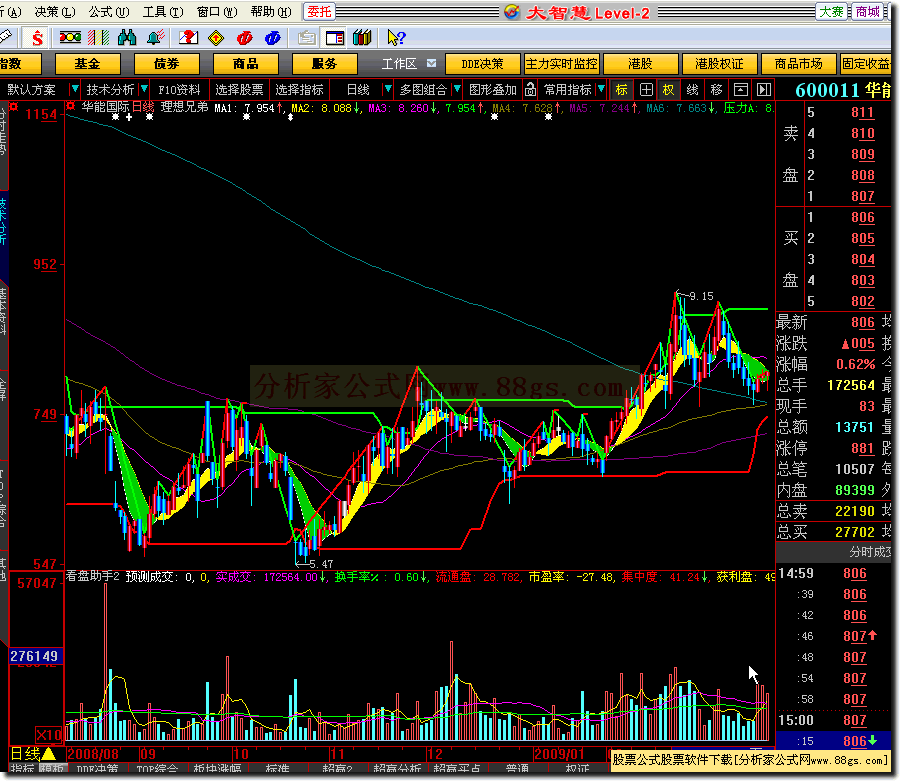The height and width of the screenshot is (783, 903).
Task: Click the red gear icon by 华能国际
Action: (x=70, y=107)
